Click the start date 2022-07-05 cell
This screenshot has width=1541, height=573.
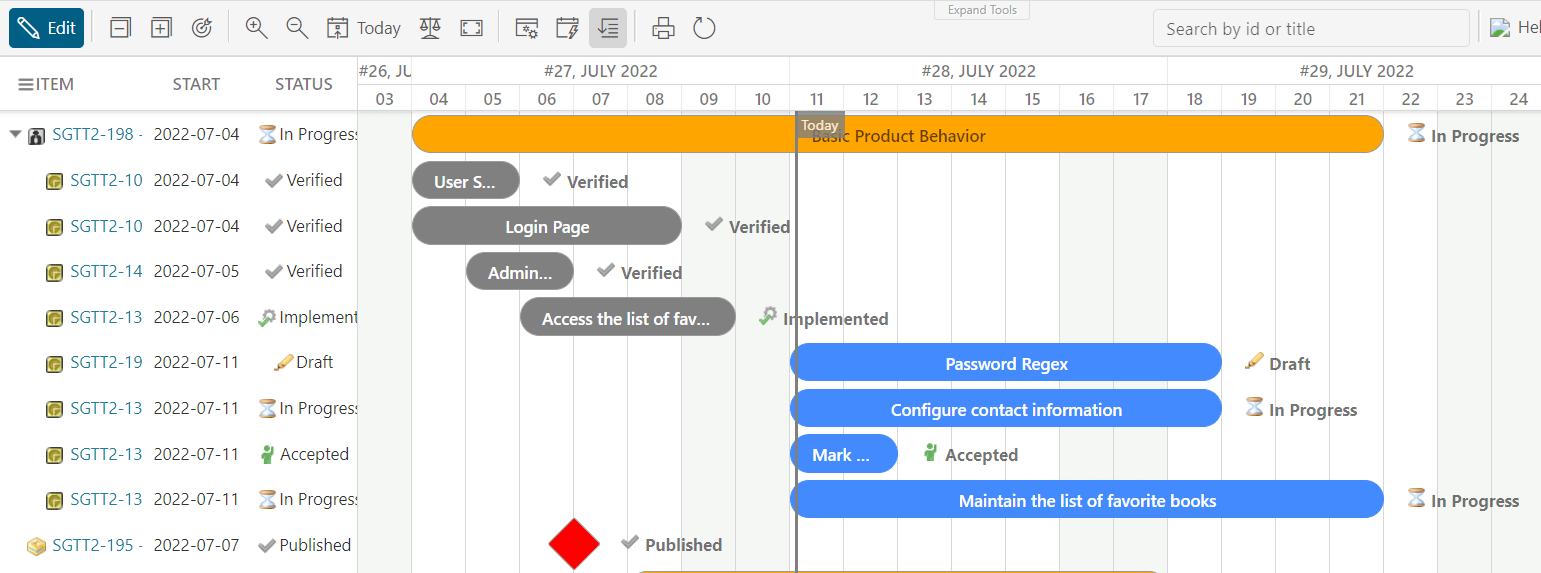(197, 271)
